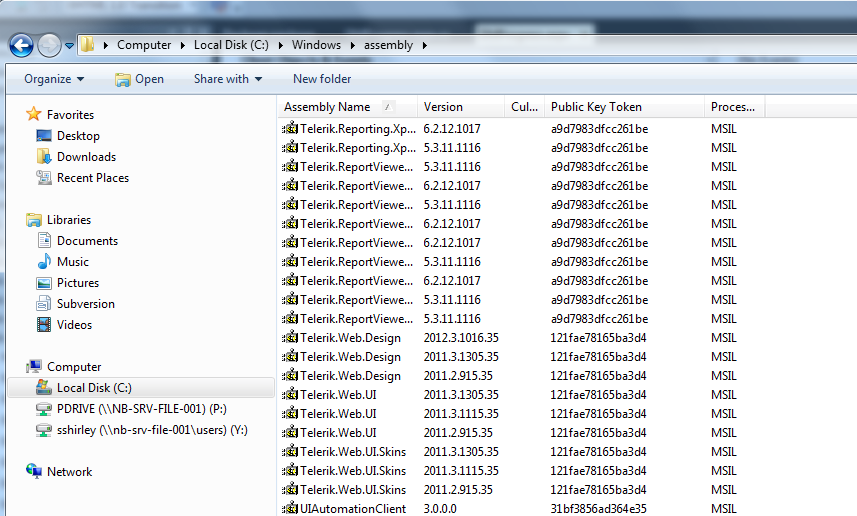The image size is (857, 516).
Task: Select Telerik.Web.Design assembly icon version 2011.3.1305.35
Action: click(x=290, y=356)
